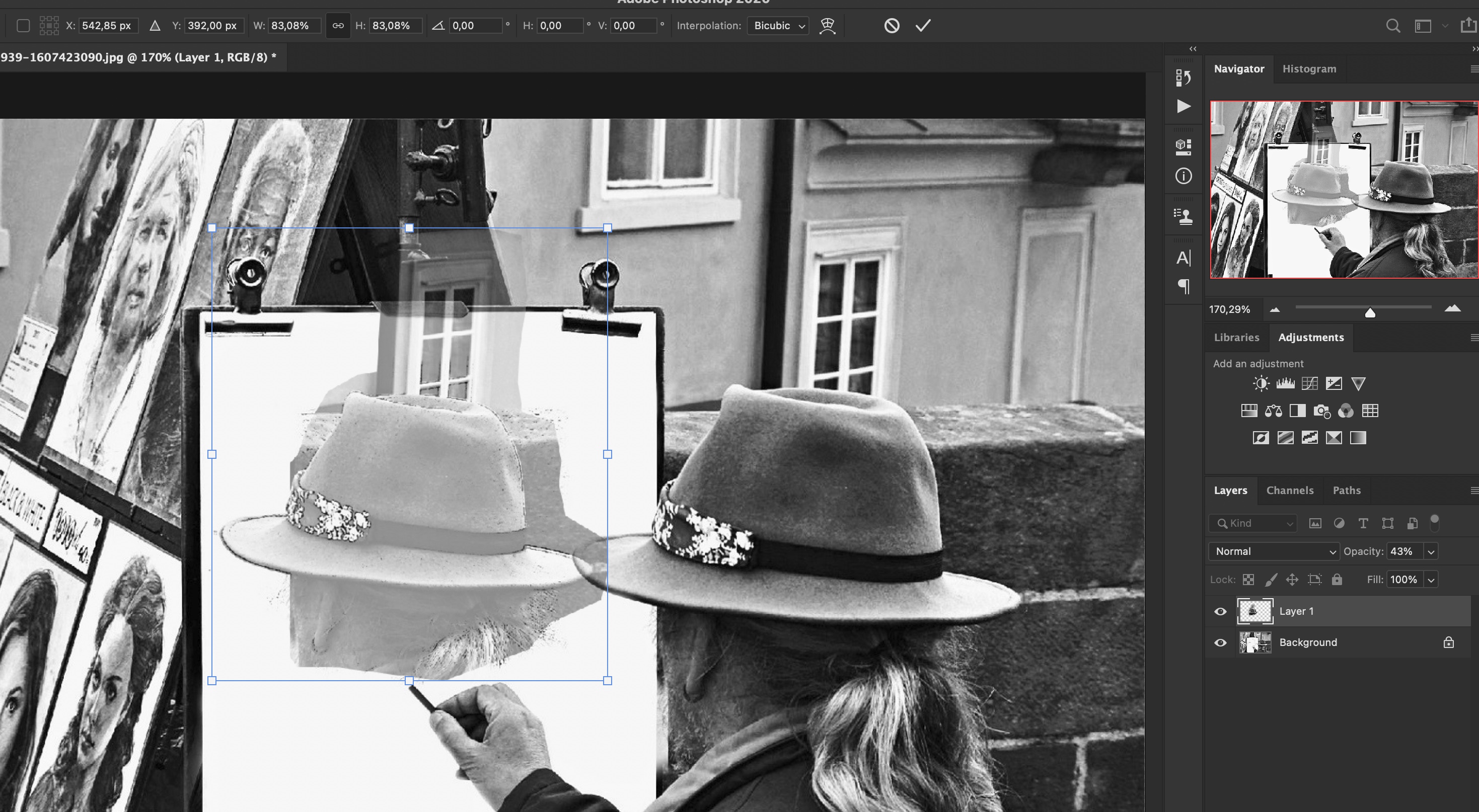Add a Selective Color adjustment
The width and height of the screenshot is (1479, 812).
coord(1334,438)
